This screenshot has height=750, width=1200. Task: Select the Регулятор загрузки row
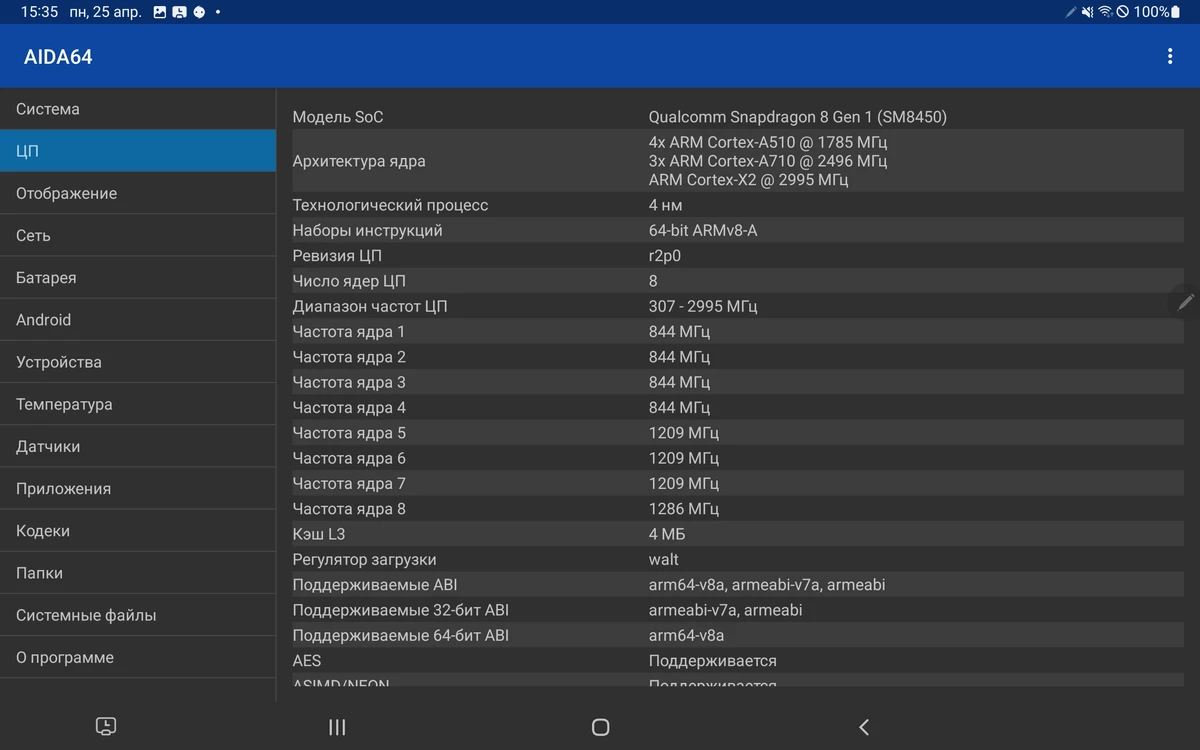pyautogui.click(x=738, y=560)
